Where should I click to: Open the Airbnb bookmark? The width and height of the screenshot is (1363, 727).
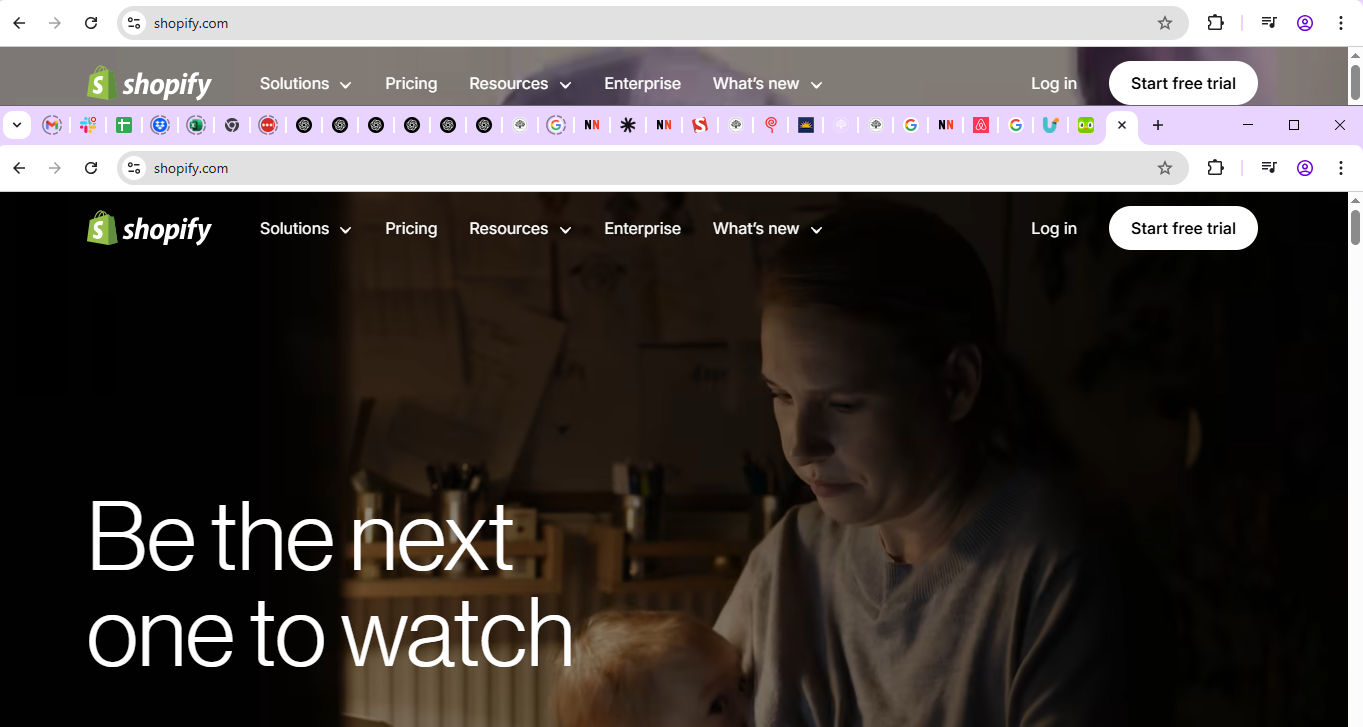point(980,125)
